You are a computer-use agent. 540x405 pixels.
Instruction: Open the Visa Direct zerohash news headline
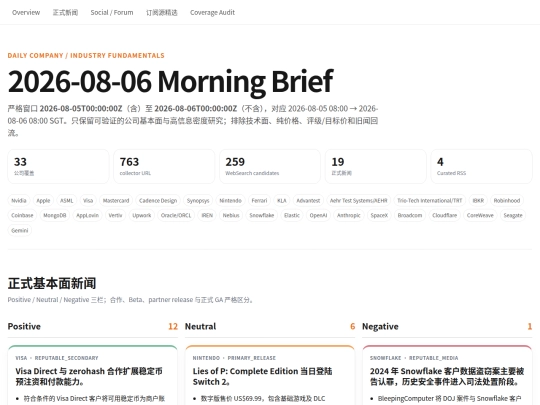[89, 376]
